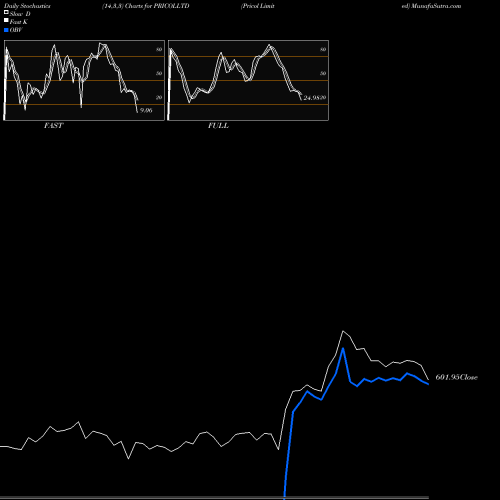Click the 20 level label in FAST chart

(159, 97)
